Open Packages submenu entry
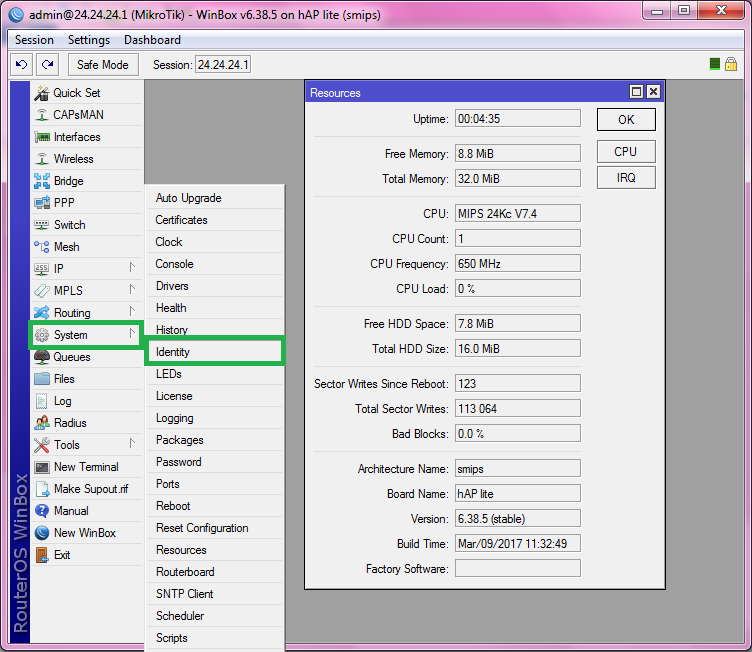 pyautogui.click(x=214, y=440)
